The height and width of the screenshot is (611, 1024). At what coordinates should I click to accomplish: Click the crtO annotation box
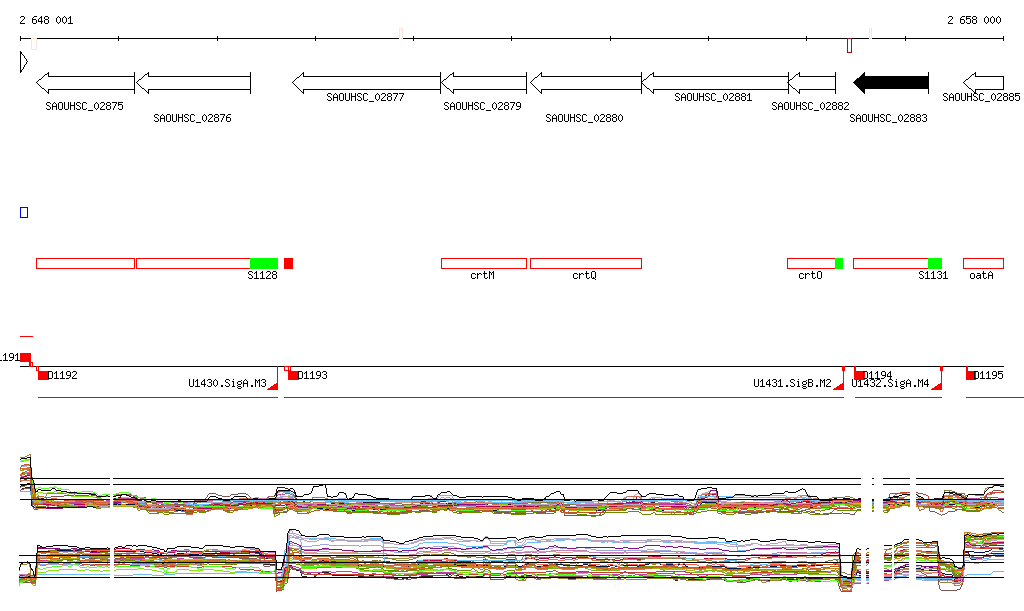[x=810, y=263]
